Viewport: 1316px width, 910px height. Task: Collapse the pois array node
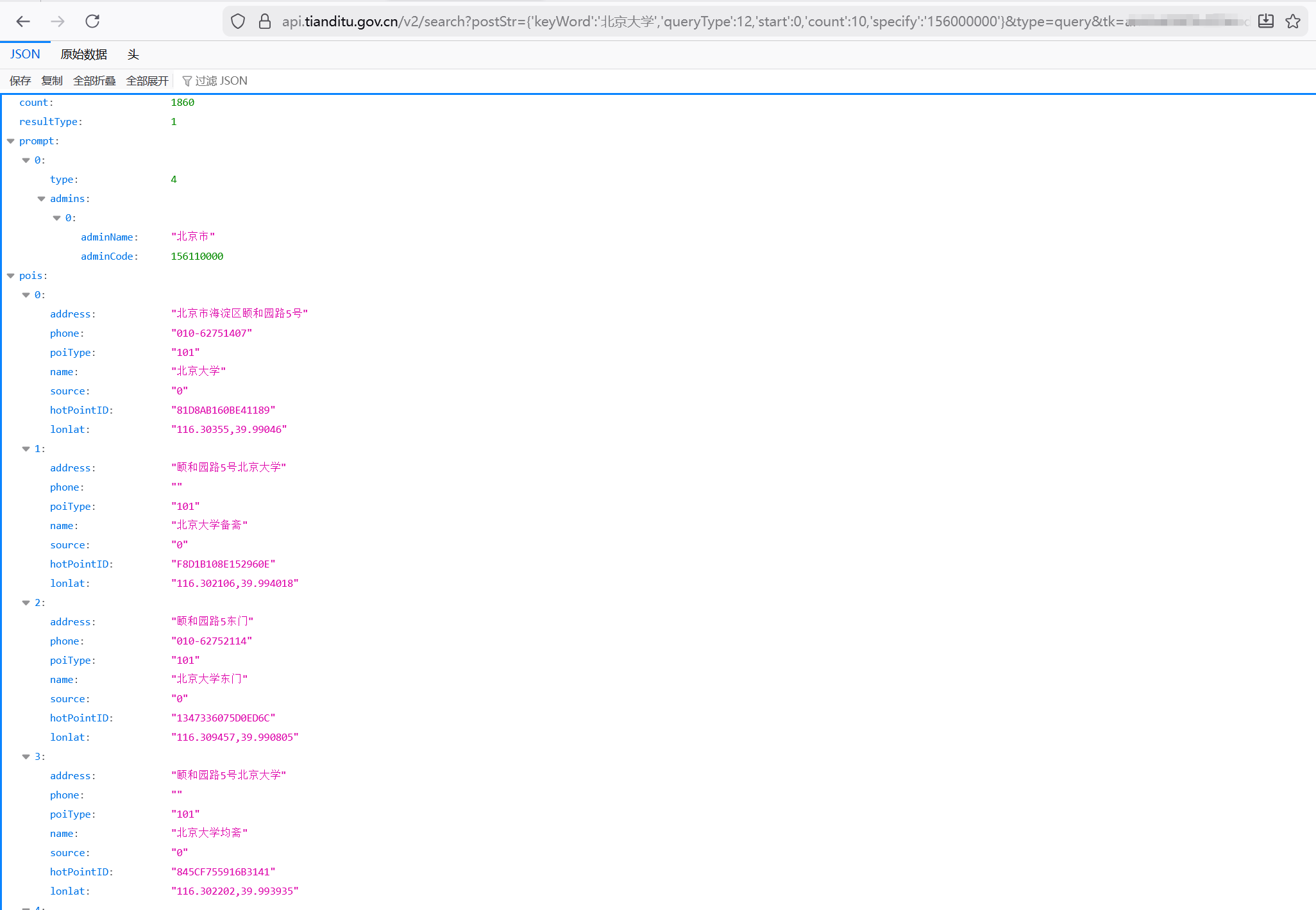click(x=11, y=276)
